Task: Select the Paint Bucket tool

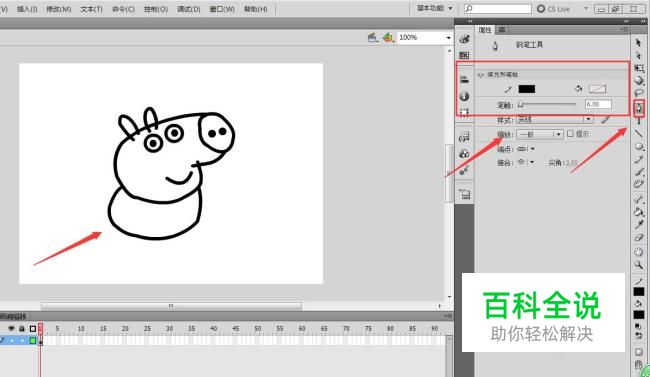Action: tap(638, 212)
